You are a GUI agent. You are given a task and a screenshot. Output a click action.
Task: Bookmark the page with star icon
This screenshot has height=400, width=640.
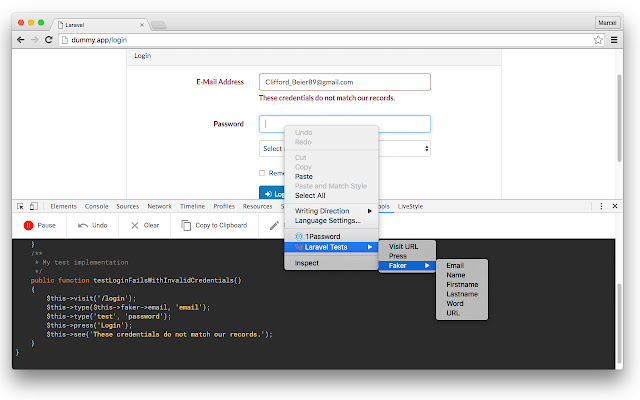598,40
